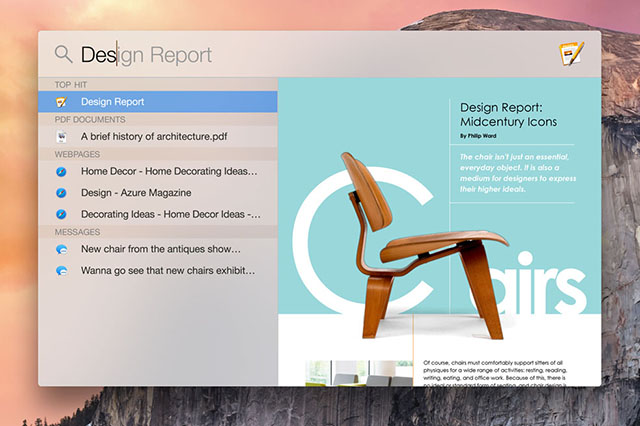Click the magnifying glass search icon
Viewport: 640px width, 426px height.
tap(63, 54)
